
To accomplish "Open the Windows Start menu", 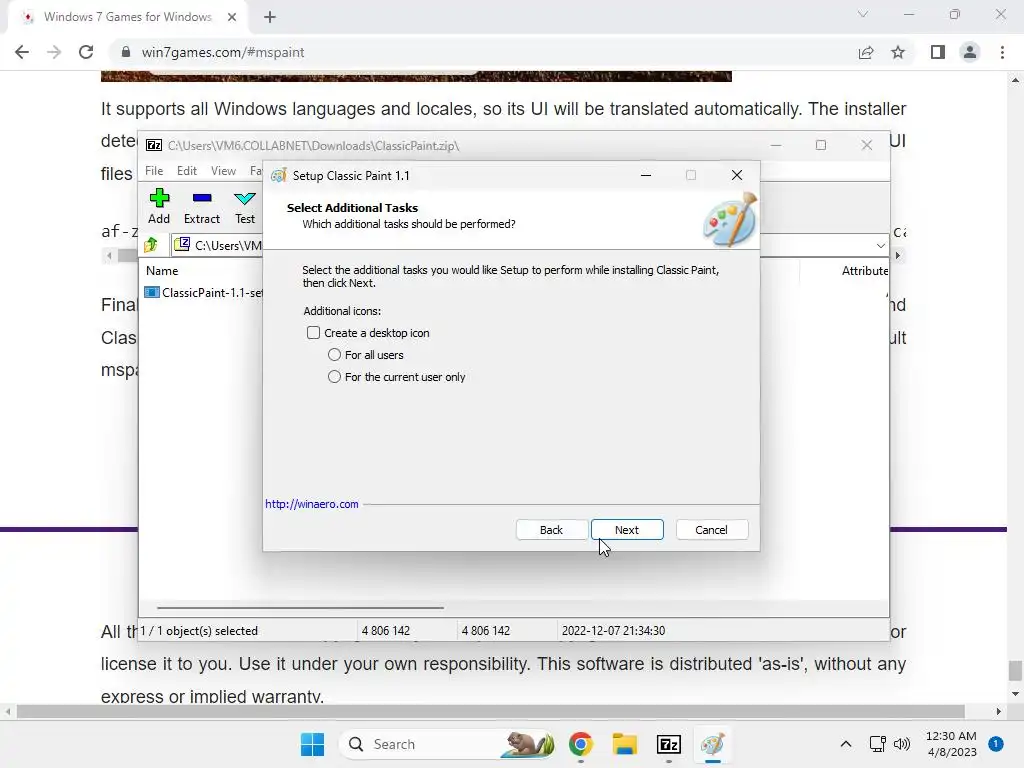I will (312, 744).
